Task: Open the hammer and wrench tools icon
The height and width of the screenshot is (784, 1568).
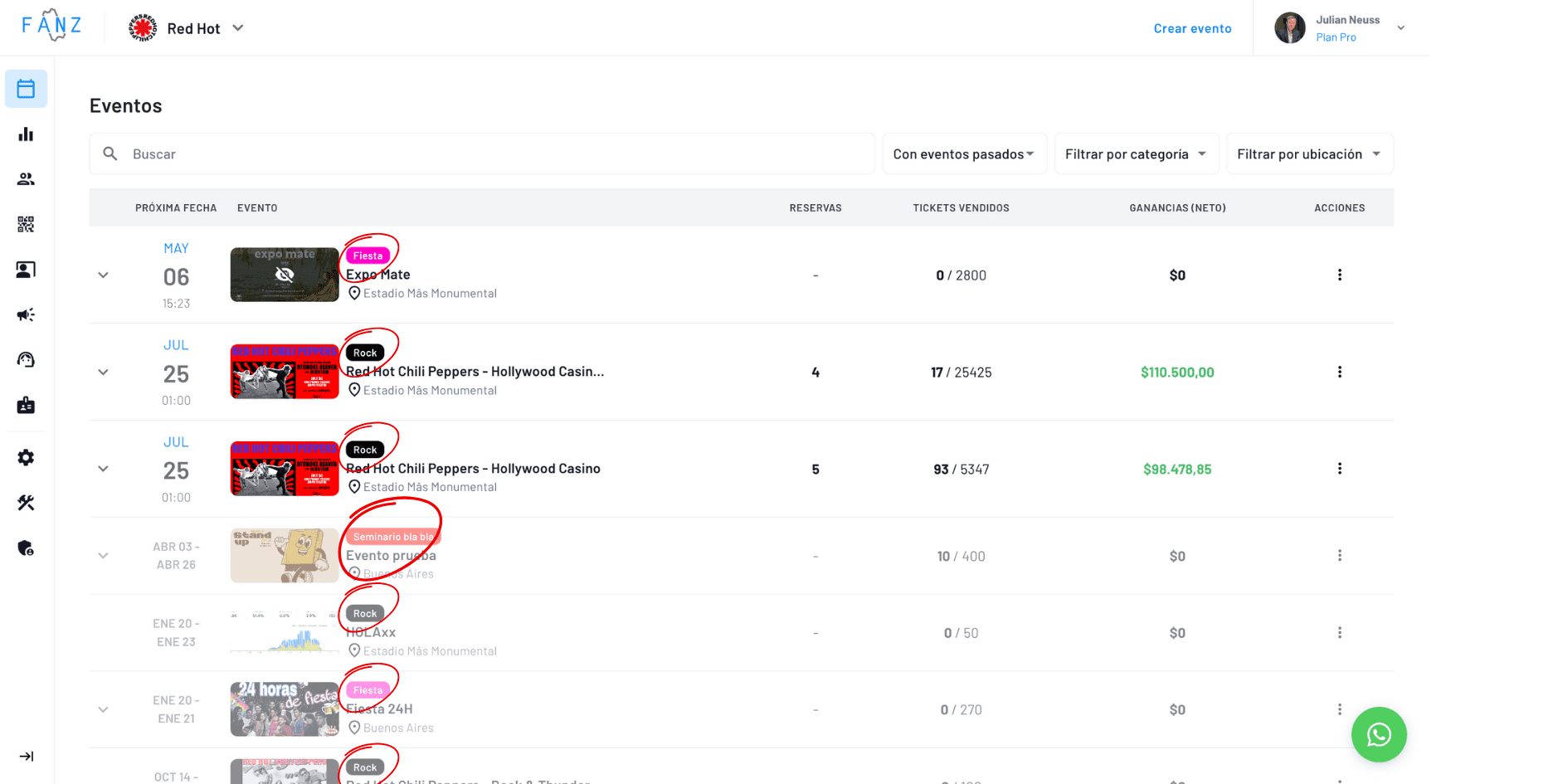Action: (26, 503)
